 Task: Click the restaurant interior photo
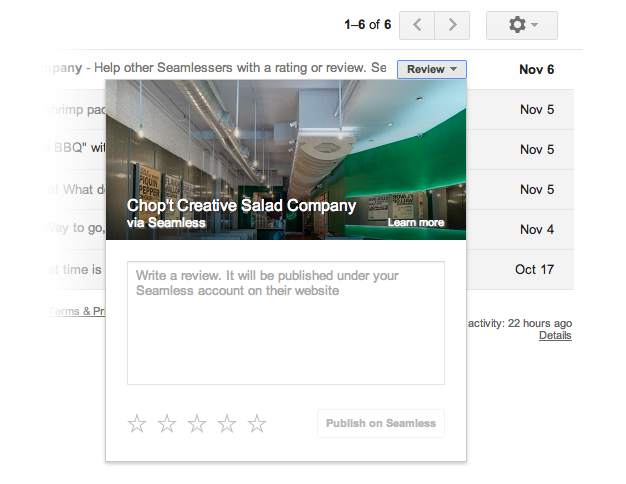pyautogui.click(x=286, y=160)
